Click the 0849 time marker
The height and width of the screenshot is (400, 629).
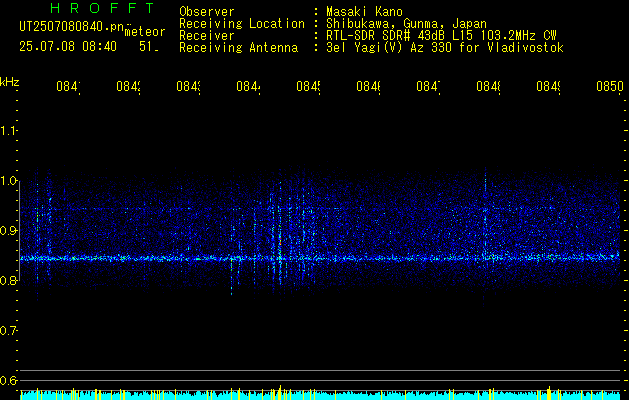coord(548,87)
